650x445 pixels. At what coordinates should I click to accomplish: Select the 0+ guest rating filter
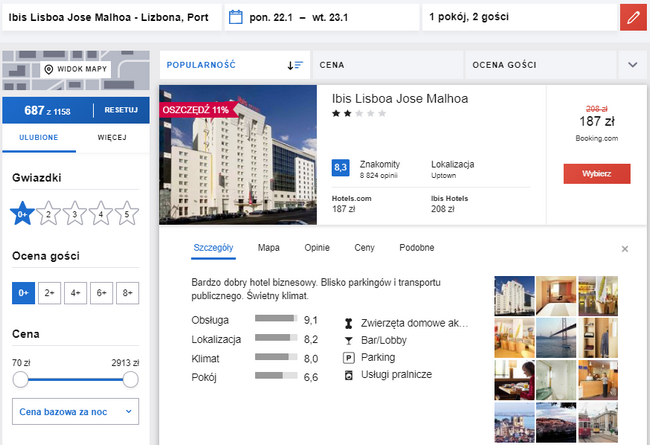point(23,293)
